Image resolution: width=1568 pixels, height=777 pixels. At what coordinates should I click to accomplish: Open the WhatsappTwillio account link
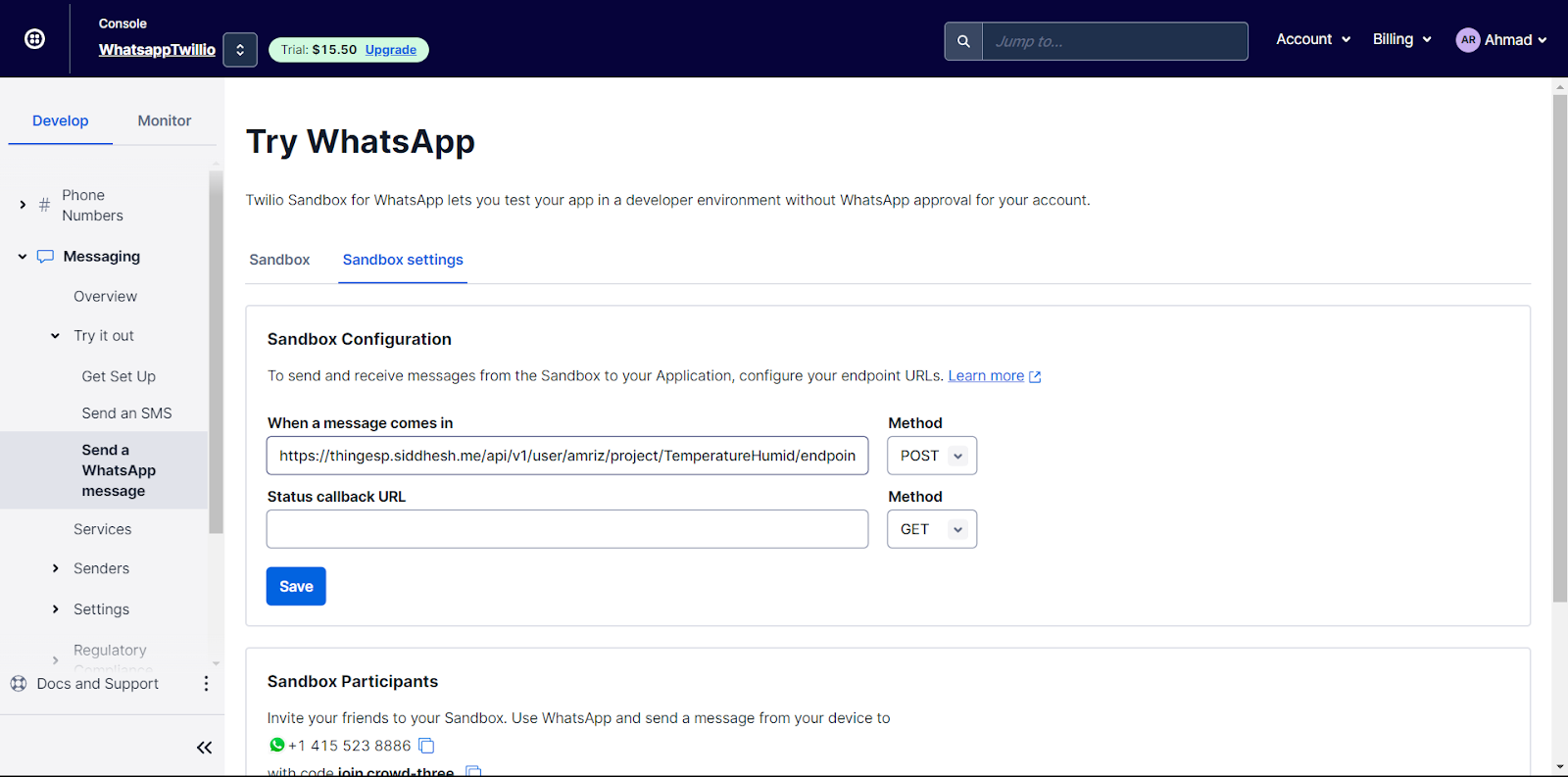coord(157,50)
